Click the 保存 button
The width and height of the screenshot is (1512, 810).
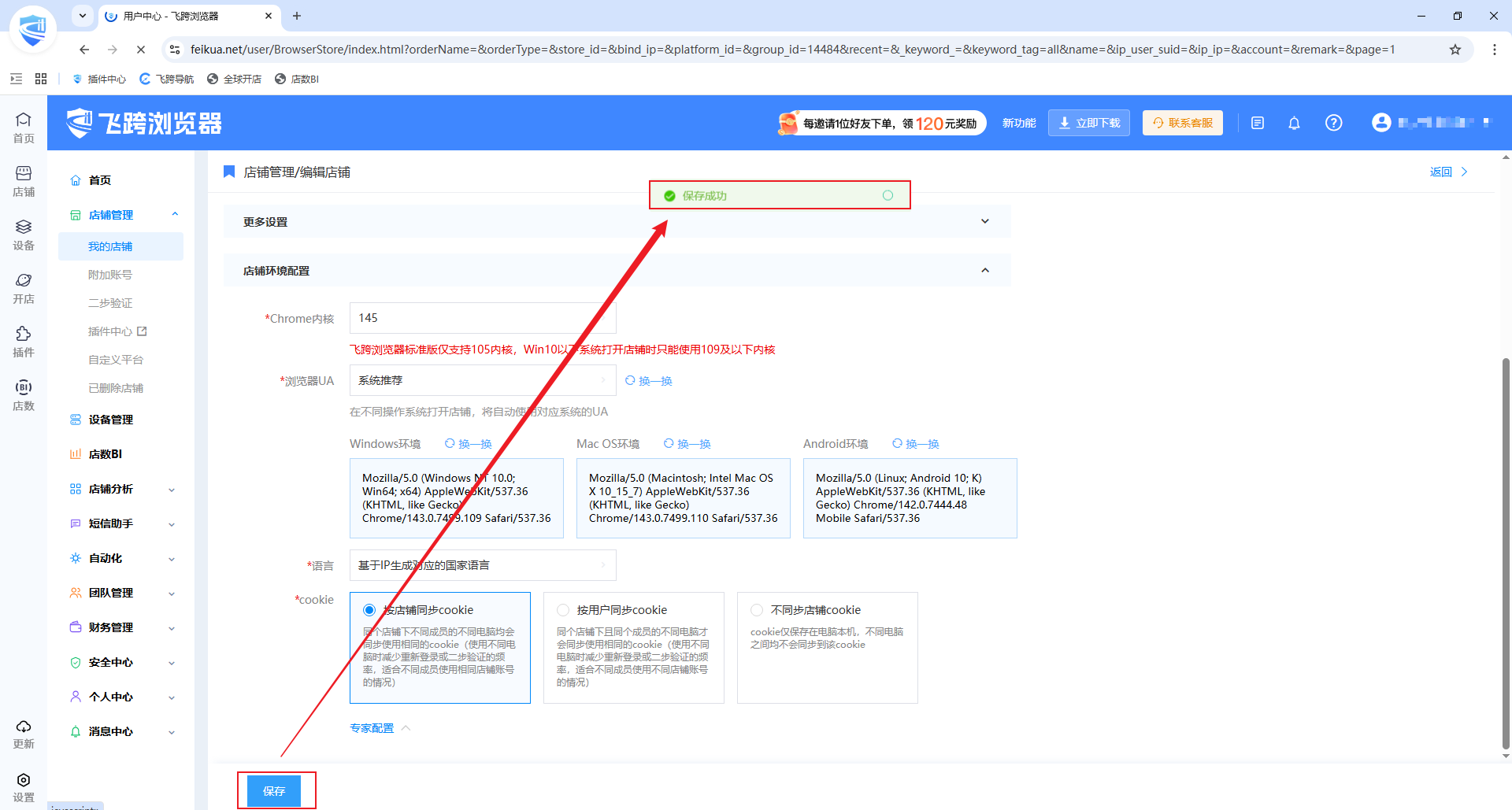pyautogui.click(x=274, y=791)
